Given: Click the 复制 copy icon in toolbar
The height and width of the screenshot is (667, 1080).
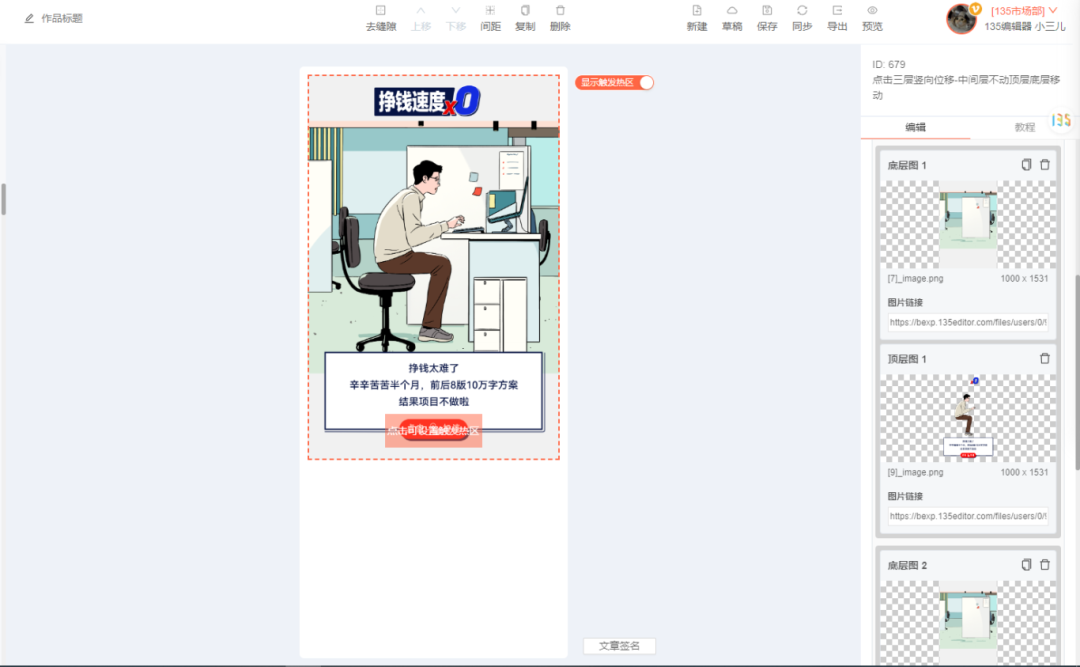Looking at the screenshot, I should point(525,11).
